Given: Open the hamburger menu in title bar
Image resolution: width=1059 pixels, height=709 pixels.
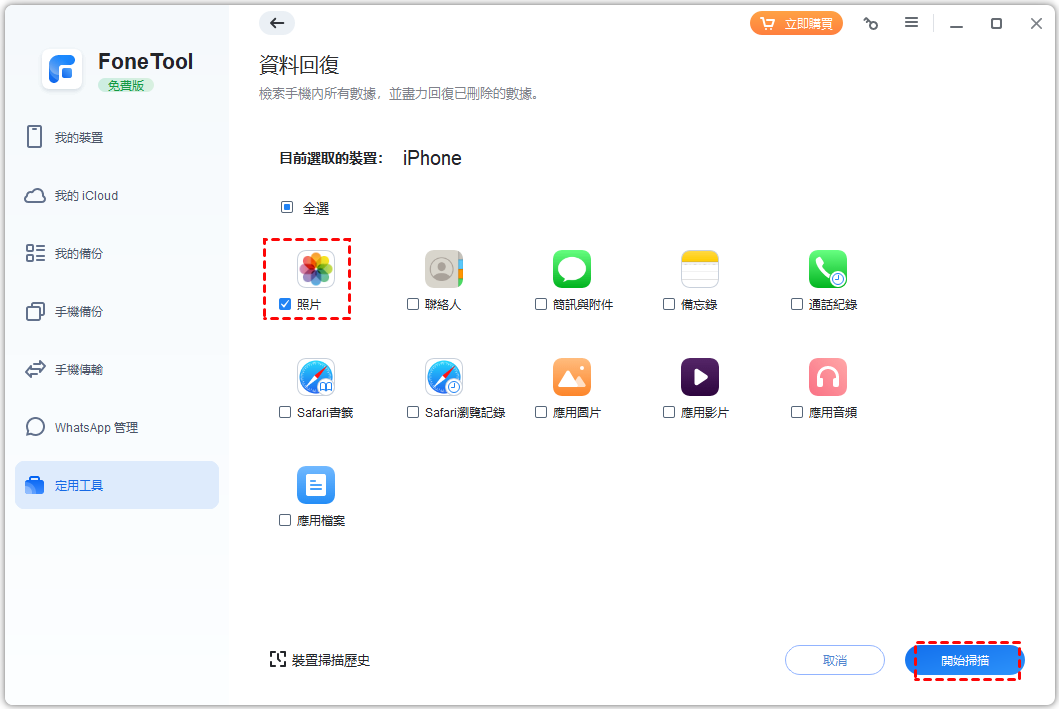Looking at the screenshot, I should pos(911,23).
